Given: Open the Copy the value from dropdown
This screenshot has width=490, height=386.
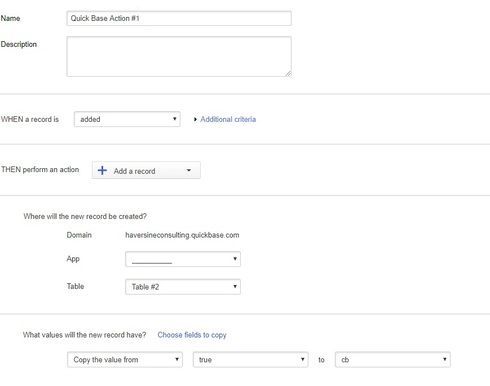Looking at the screenshot, I should (x=125, y=360).
